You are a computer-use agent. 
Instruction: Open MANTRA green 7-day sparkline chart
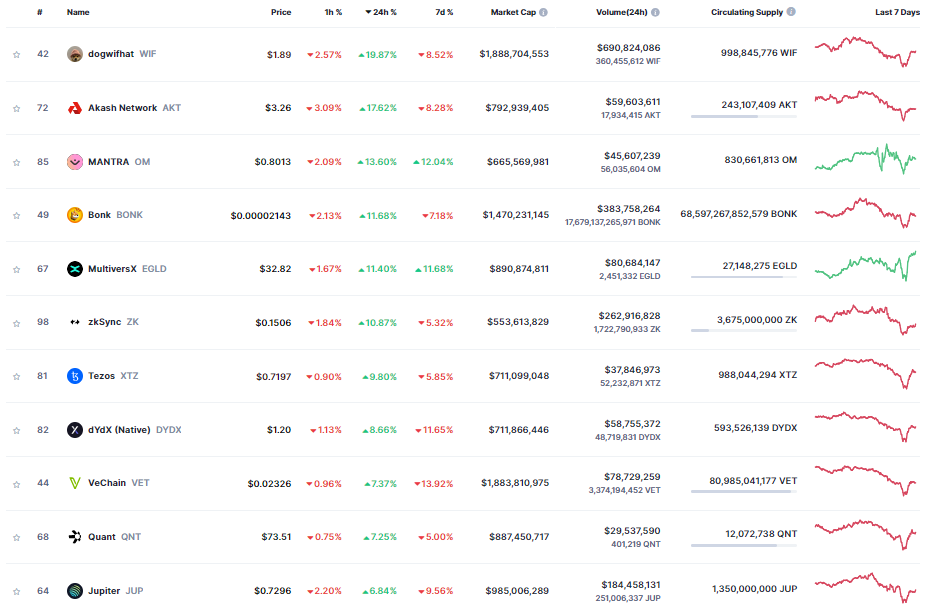(865, 159)
